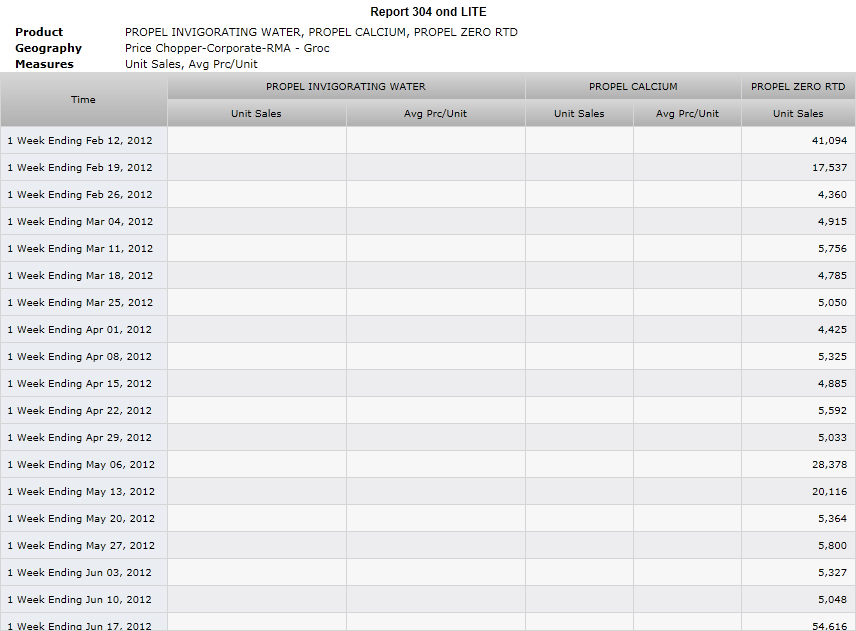Click the 5,048 unit sales value
Screen dimensions: 856x631
pos(833,600)
